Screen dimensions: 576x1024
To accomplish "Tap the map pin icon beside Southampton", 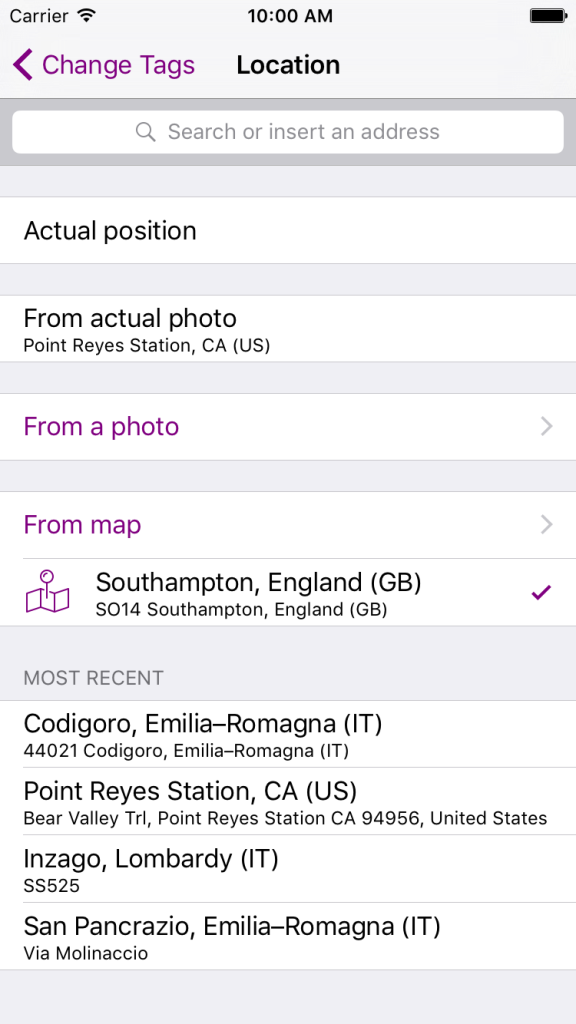I will click(47, 592).
